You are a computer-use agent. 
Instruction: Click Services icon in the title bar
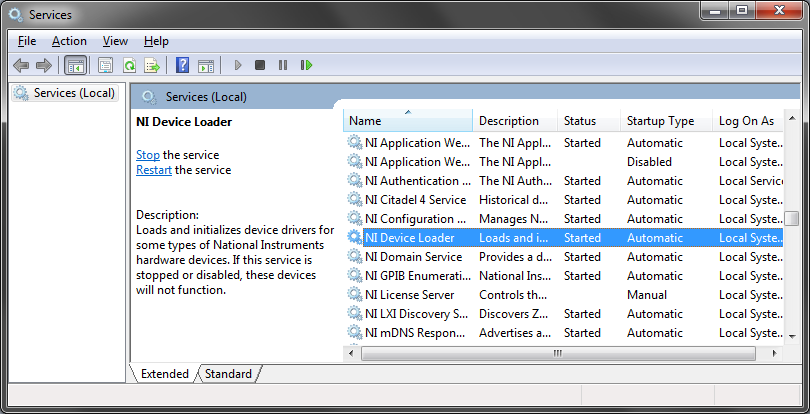pos(15,14)
